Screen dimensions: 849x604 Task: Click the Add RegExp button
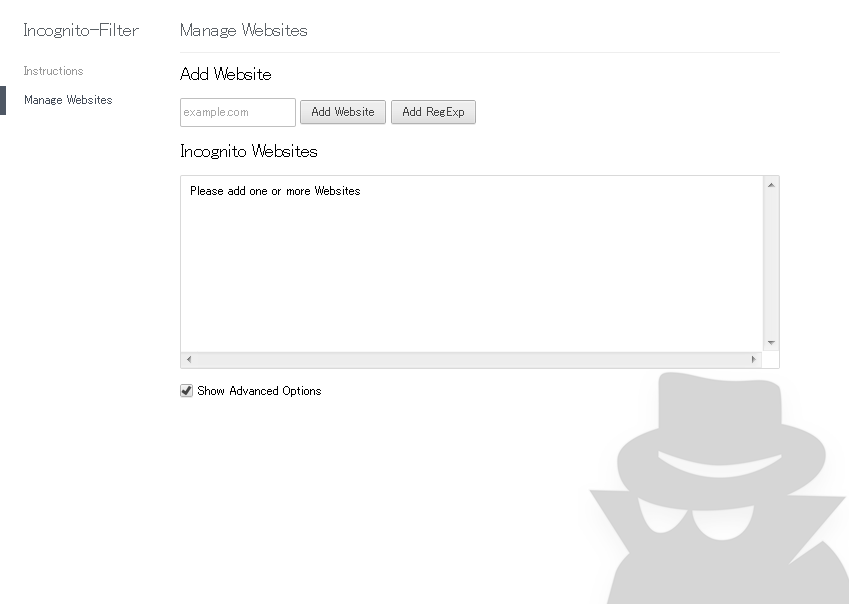point(433,112)
